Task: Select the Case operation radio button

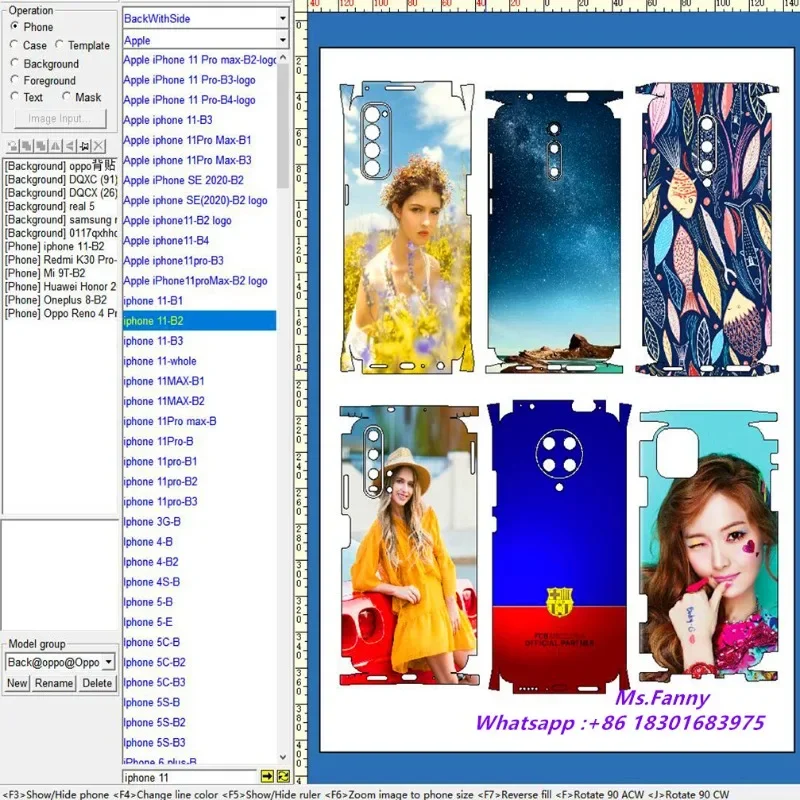Action: [x=14, y=44]
